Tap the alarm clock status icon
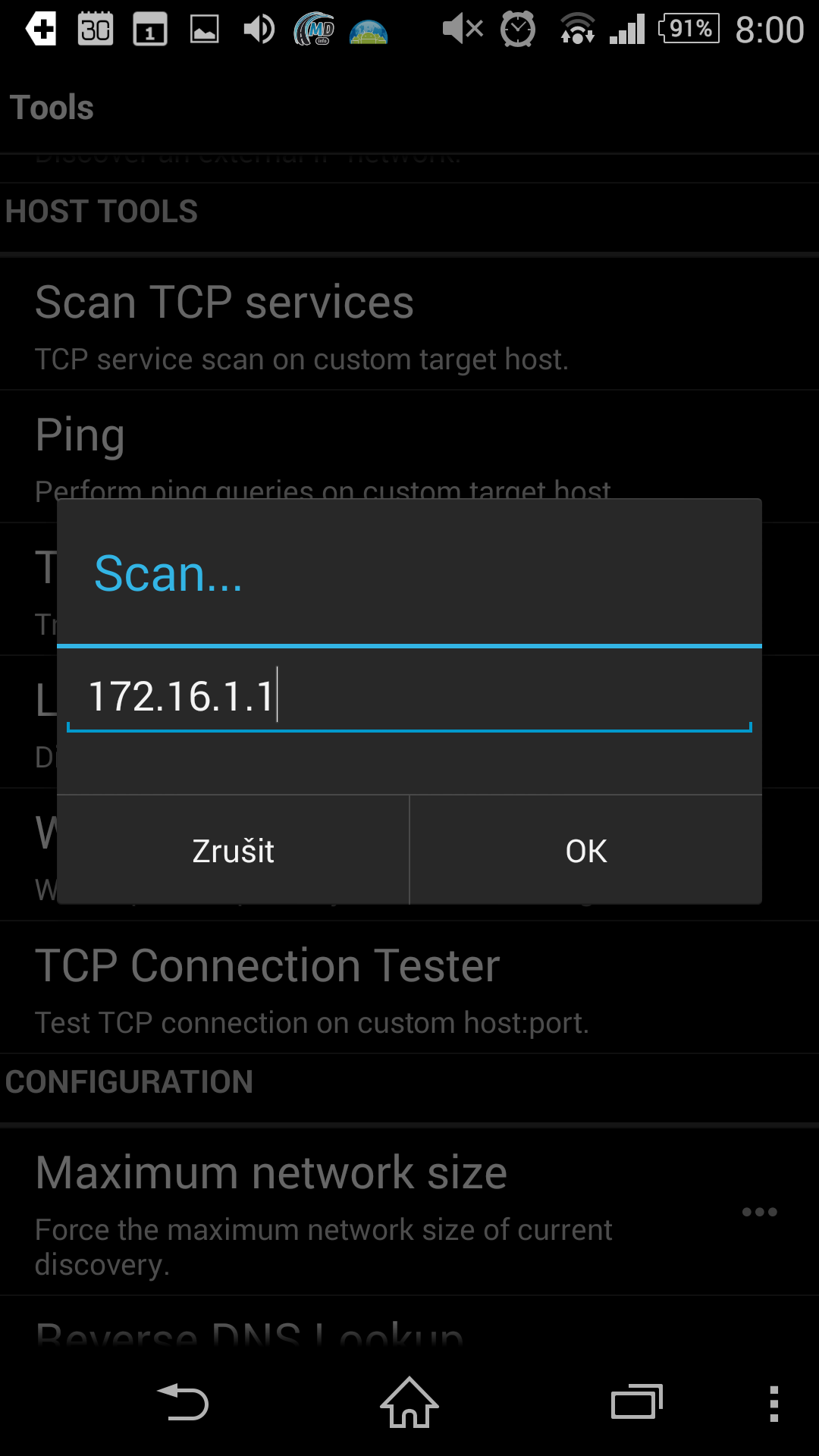Image resolution: width=819 pixels, height=1456 pixels. pyautogui.click(x=518, y=30)
